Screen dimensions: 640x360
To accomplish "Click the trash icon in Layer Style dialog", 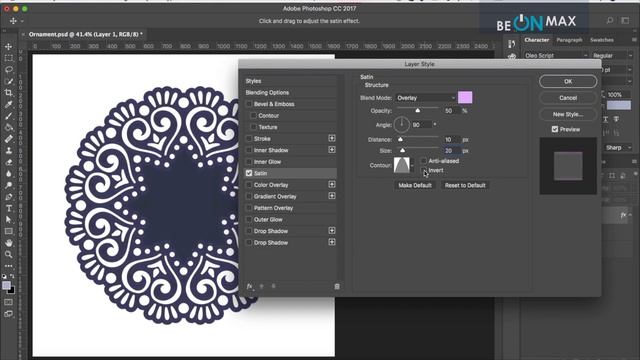I will 337,287.
